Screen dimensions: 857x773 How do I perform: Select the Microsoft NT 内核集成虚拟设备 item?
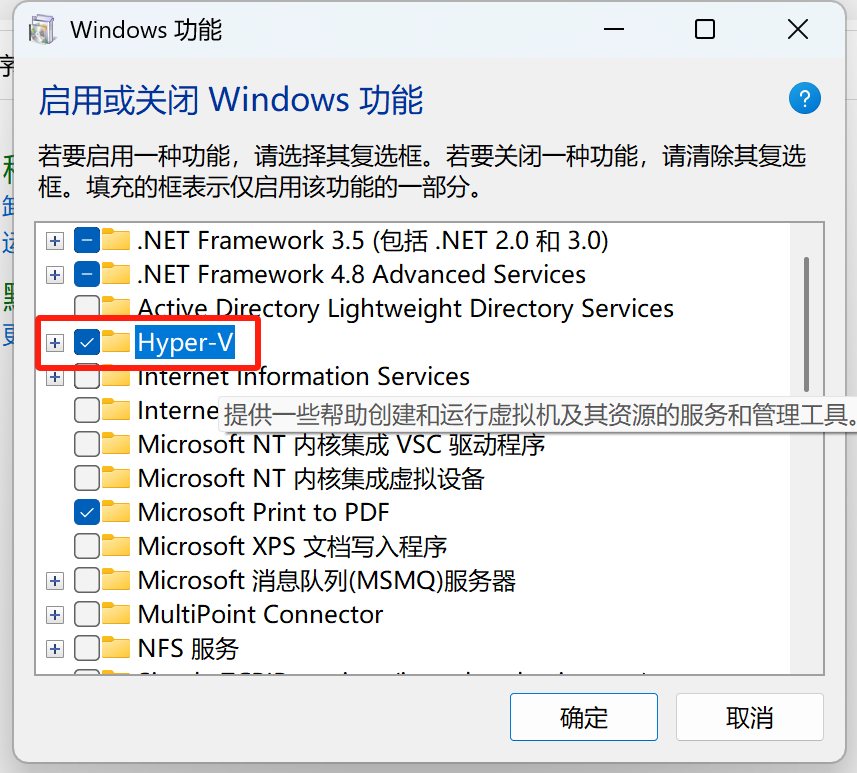(x=310, y=478)
